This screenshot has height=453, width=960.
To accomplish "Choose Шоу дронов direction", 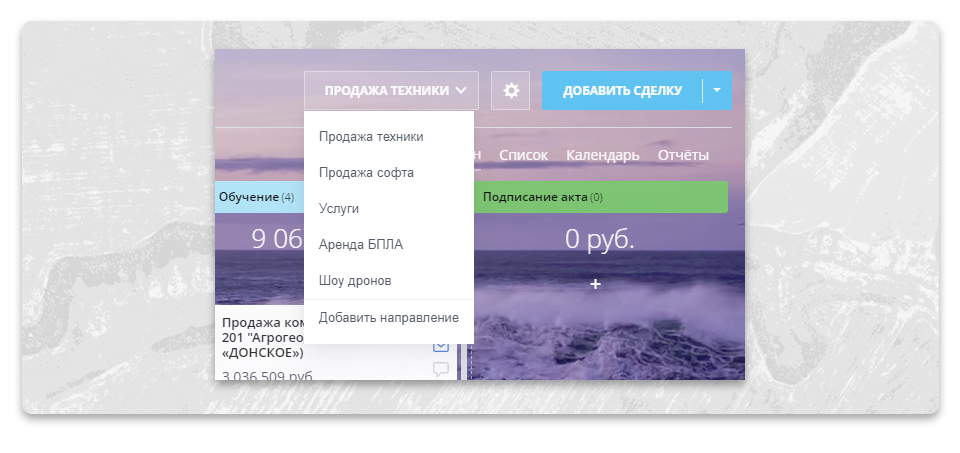I will [355, 281].
